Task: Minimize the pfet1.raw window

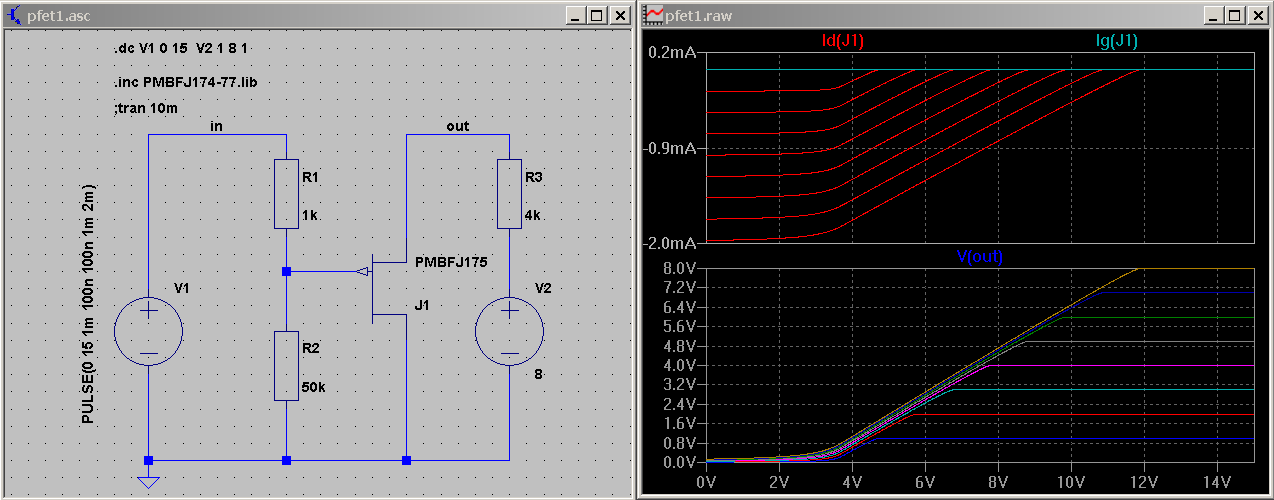Action: click(x=1213, y=15)
